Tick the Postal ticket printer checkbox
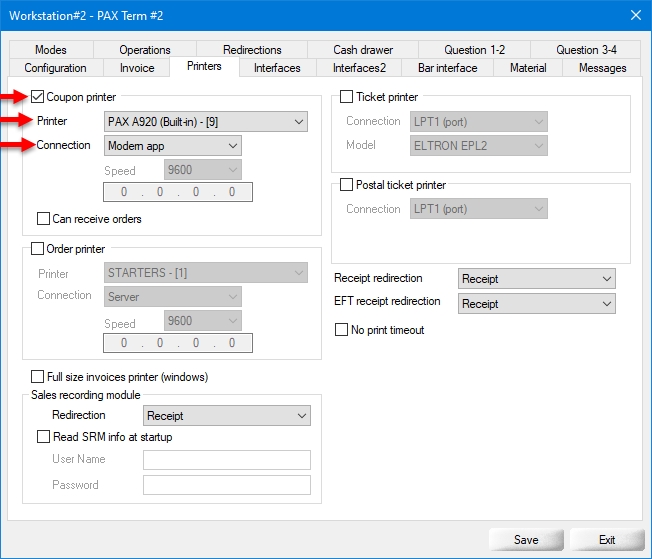The height and width of the screenshot is (559, 652). click(x=347, y=185)
